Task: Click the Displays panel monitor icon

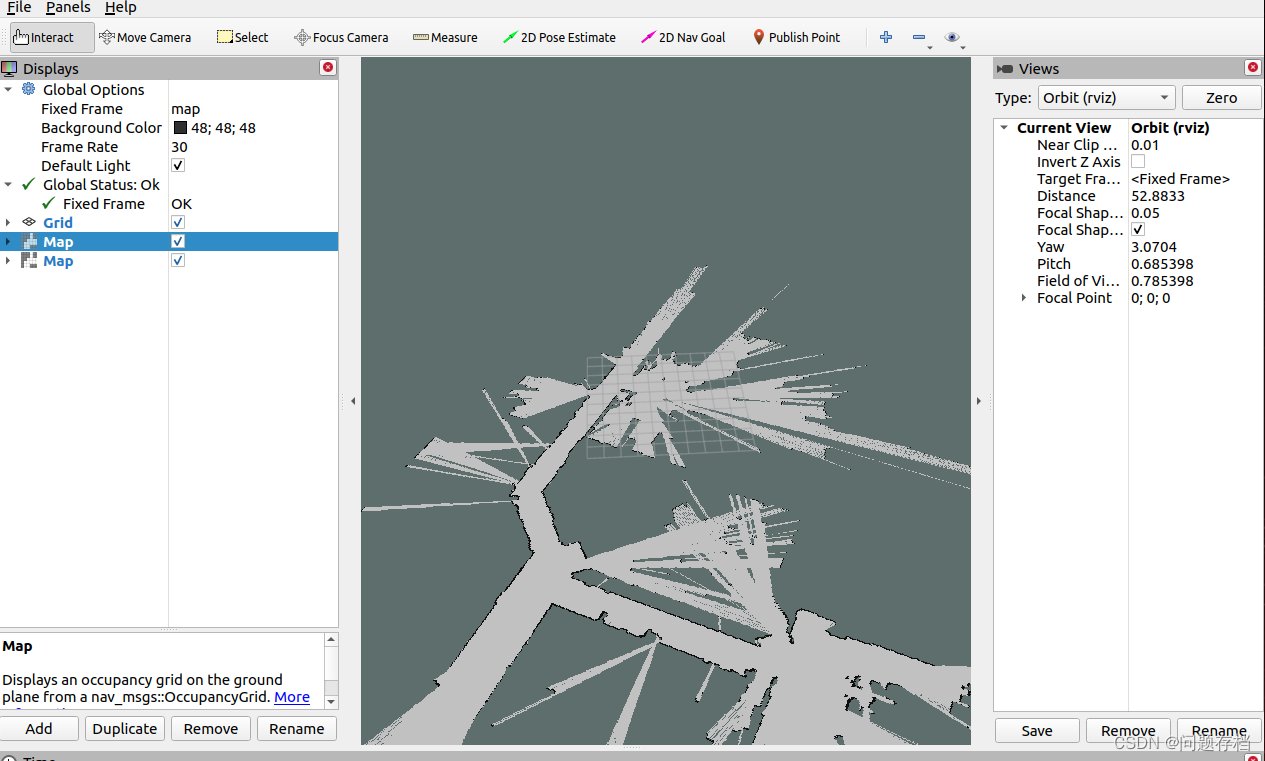Action: (x=10, y=68)
